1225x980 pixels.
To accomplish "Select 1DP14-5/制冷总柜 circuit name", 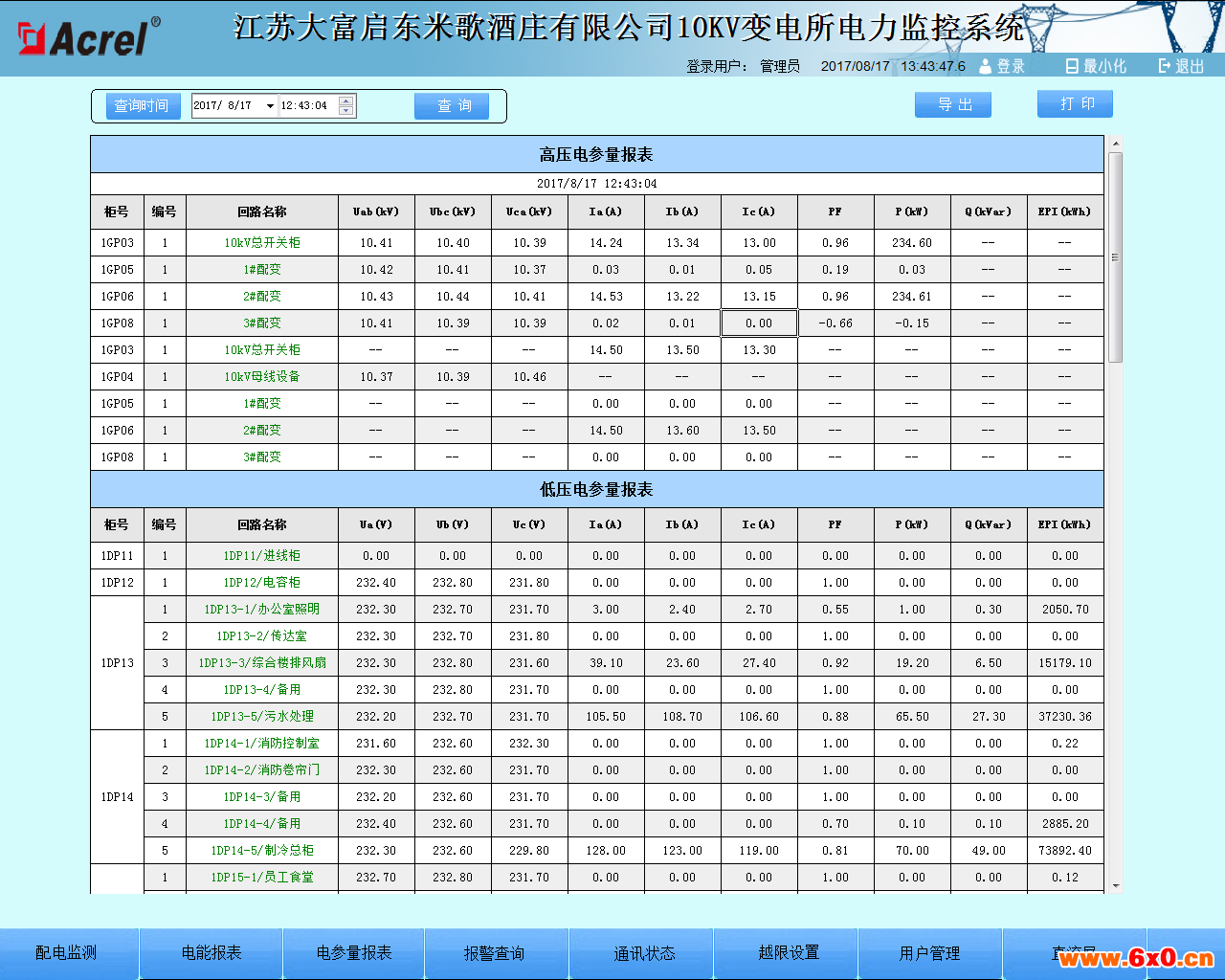I will click(262, 851).
